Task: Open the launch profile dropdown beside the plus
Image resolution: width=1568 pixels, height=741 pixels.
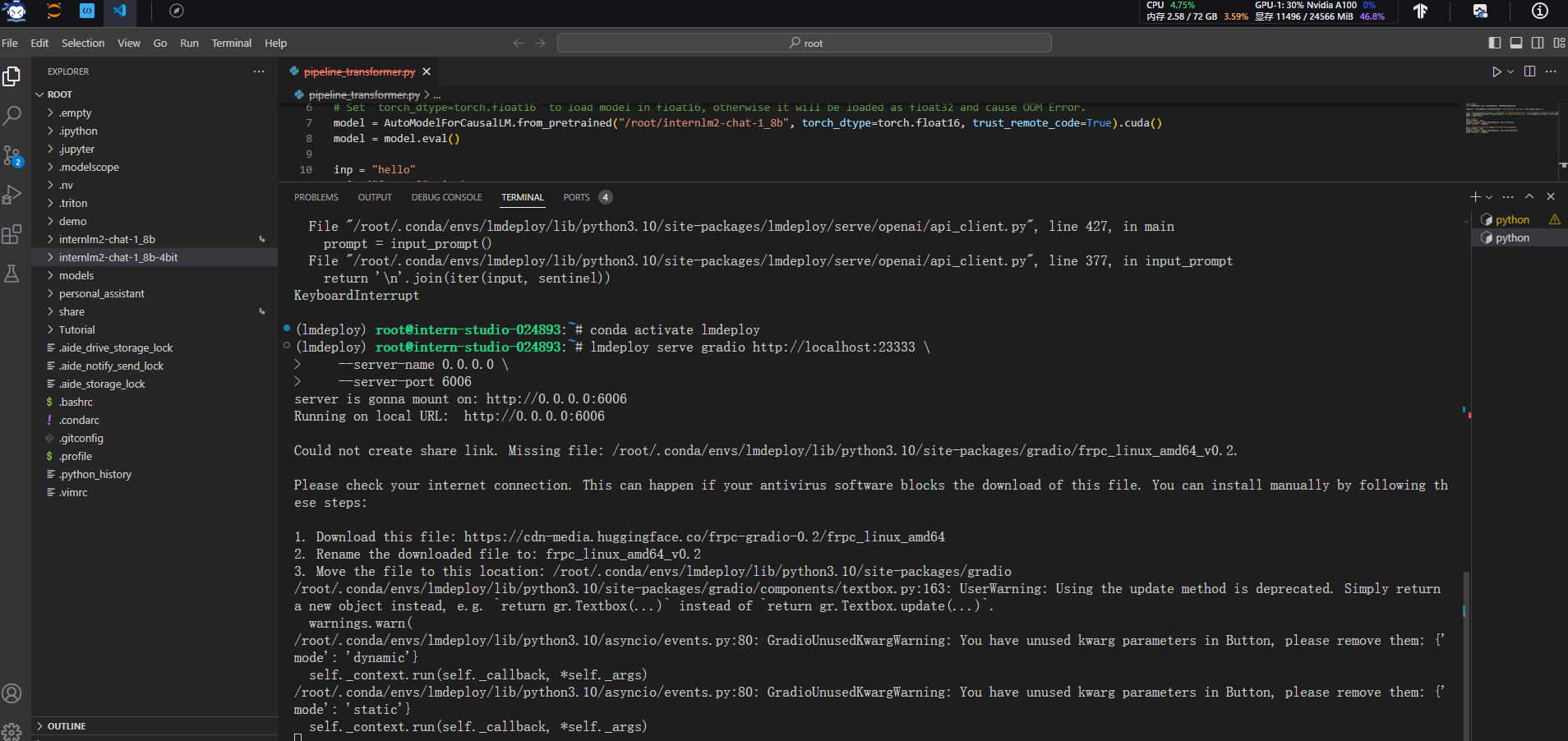Action: (1489, 196)
